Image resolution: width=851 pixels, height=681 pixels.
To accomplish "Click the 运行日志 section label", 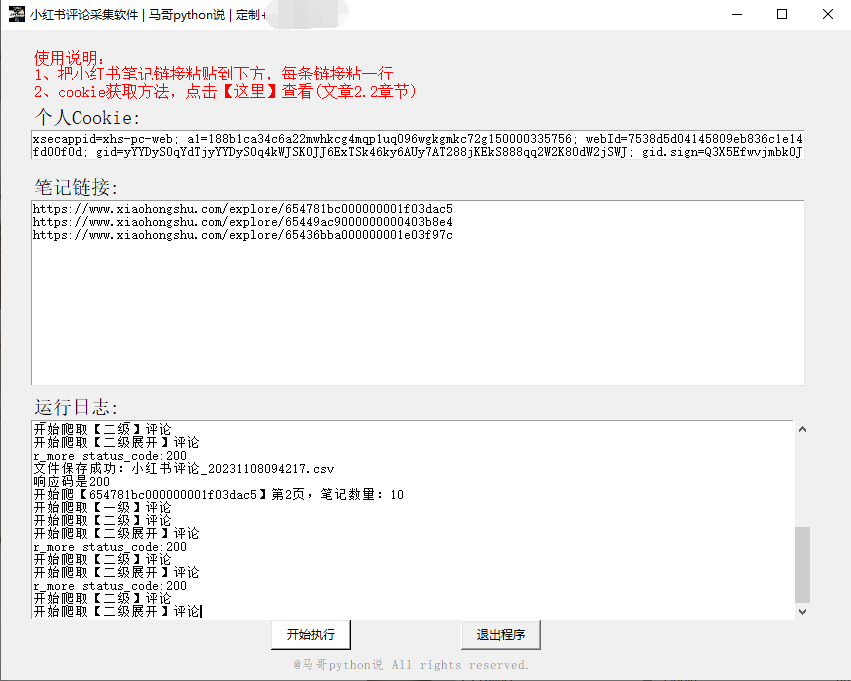I will (76, 407).
